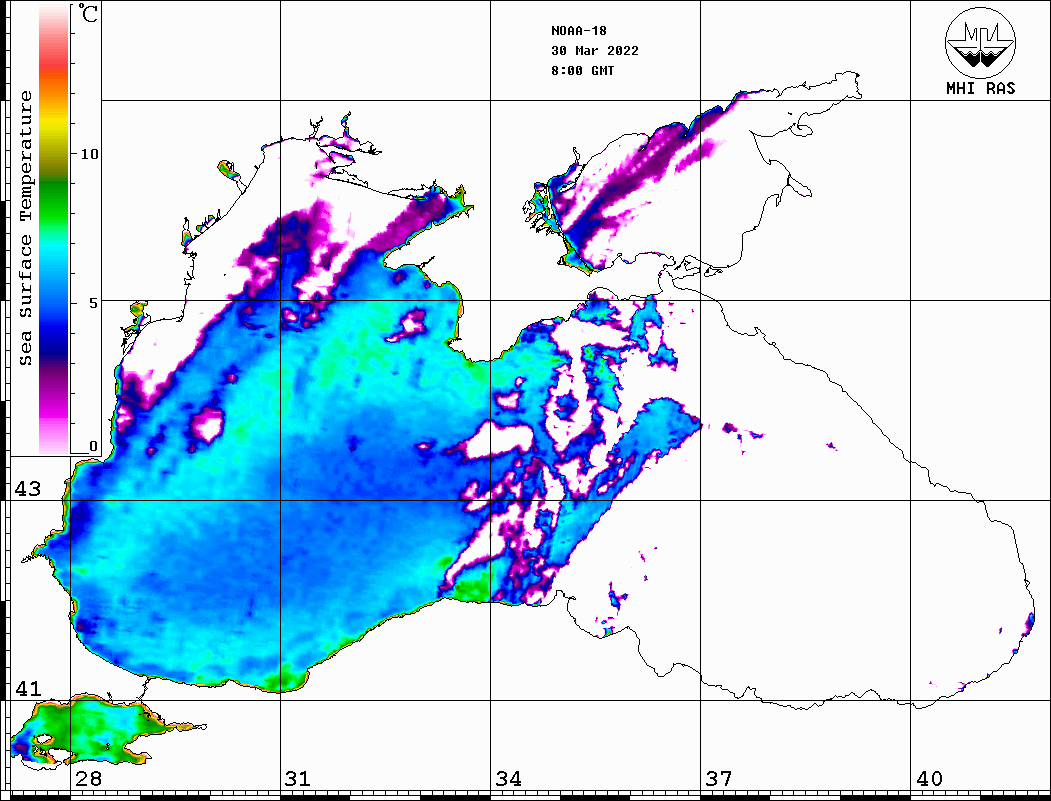The height and width of the screenshot is (801, 1051).
Task: Click the latitude label "41"
Action: point(27,689)
